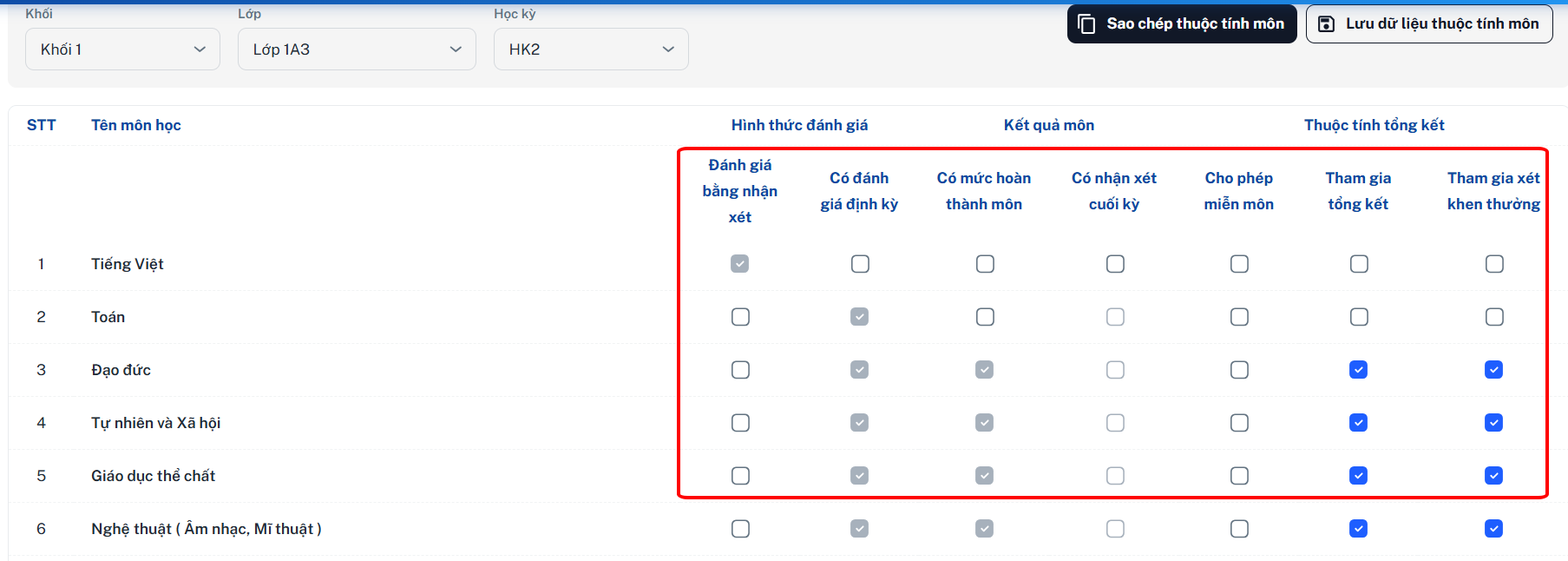Click the copy icon in Sao chép thuộc tính môn
The image size is (1568, 561).
pos(1086,23)
